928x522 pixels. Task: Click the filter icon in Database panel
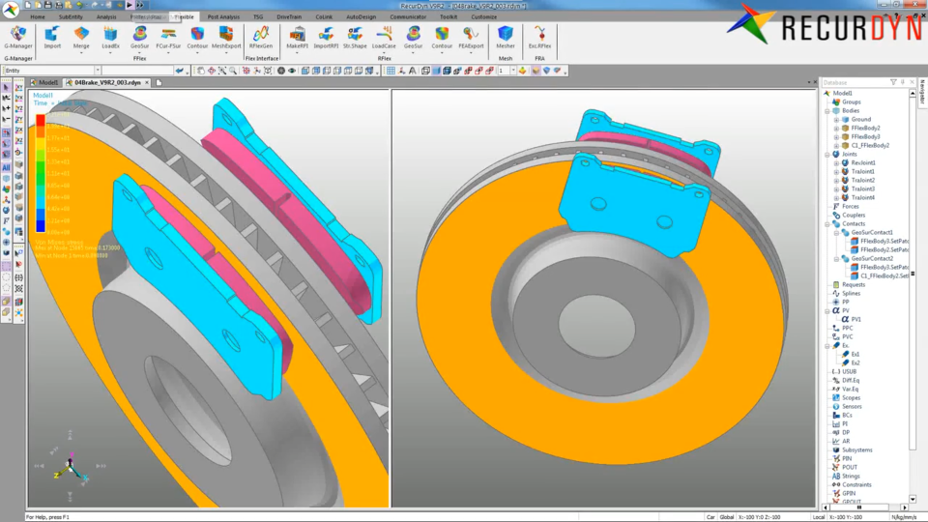click(x=893, y=82)
